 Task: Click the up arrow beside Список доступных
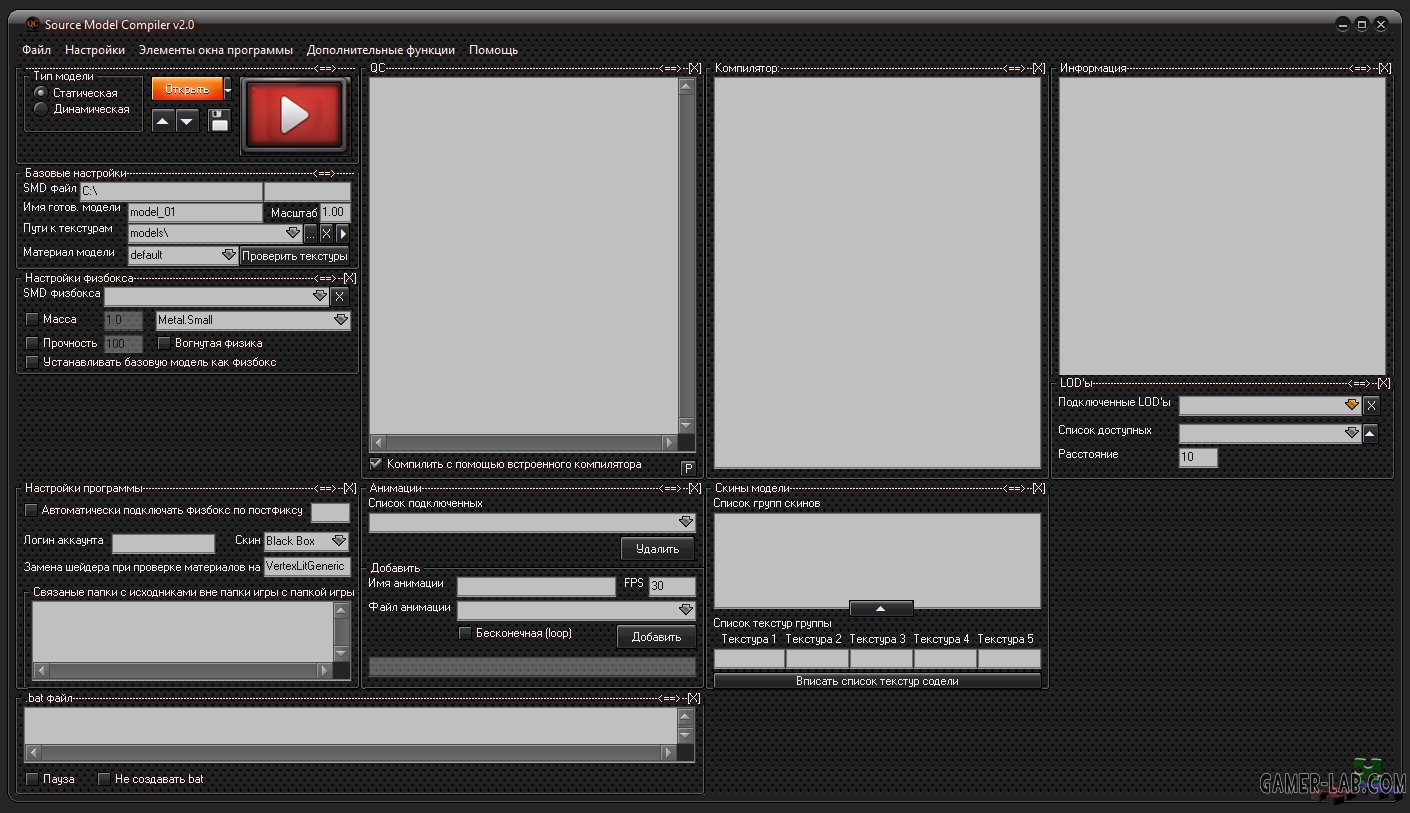pos(1370,433)
